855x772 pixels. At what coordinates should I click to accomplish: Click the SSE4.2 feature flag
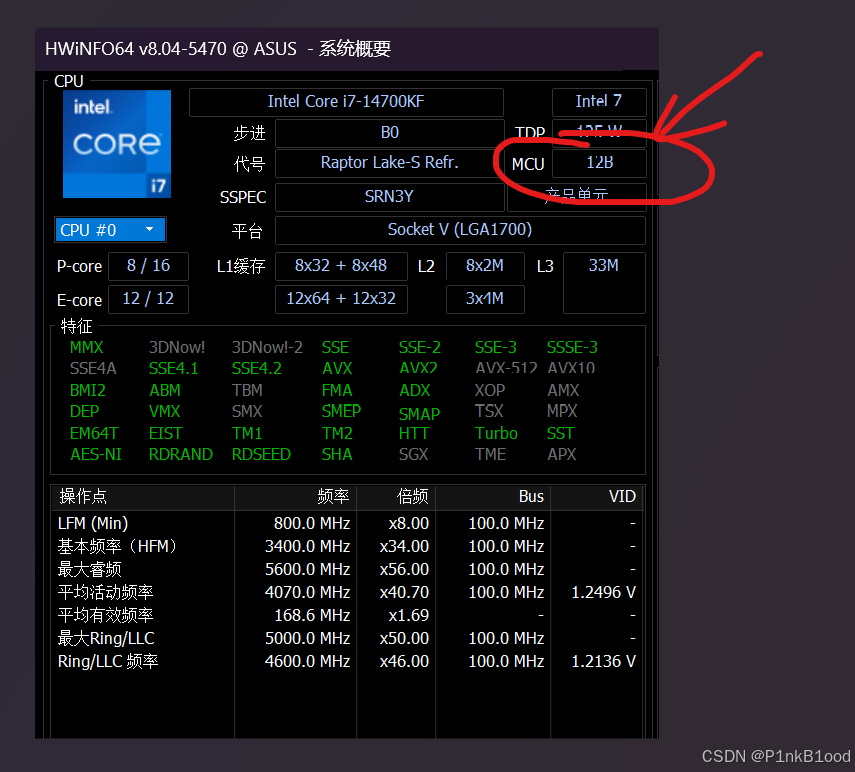coord(256,369)
